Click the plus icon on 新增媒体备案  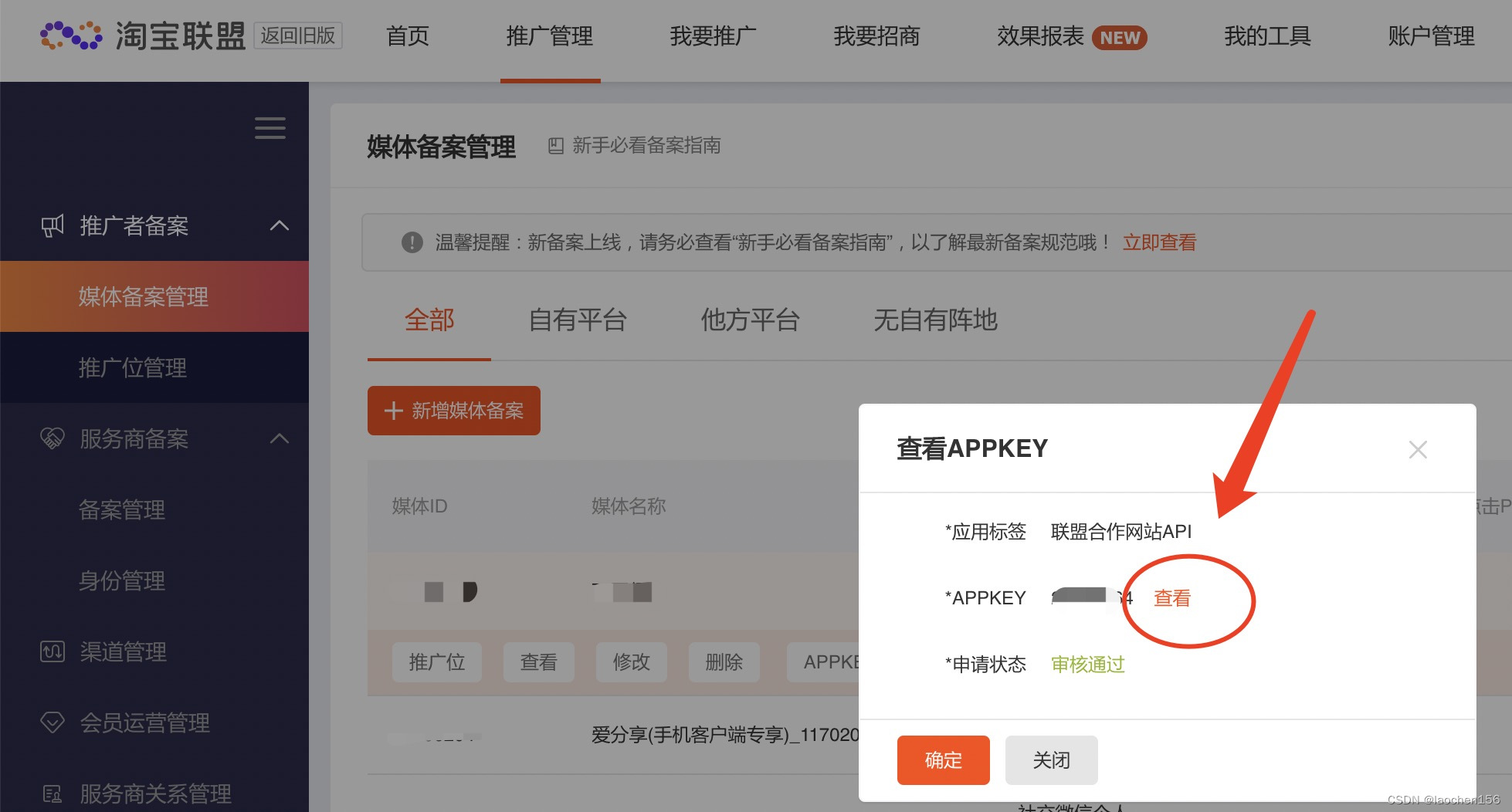[394, 411]
